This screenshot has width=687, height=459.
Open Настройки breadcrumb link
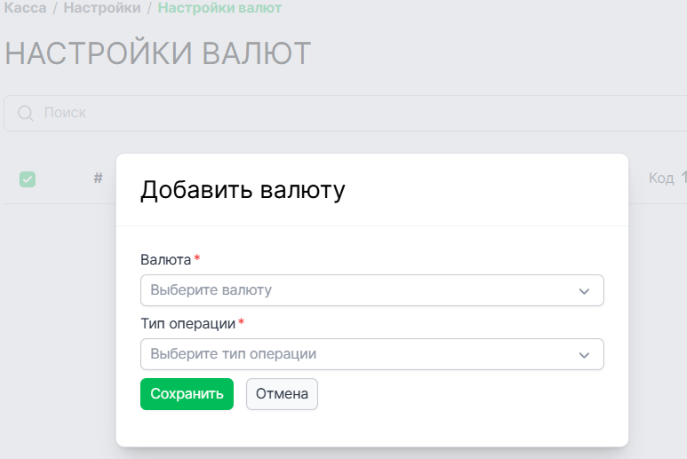pyautogui.click(x=102, y=7)
